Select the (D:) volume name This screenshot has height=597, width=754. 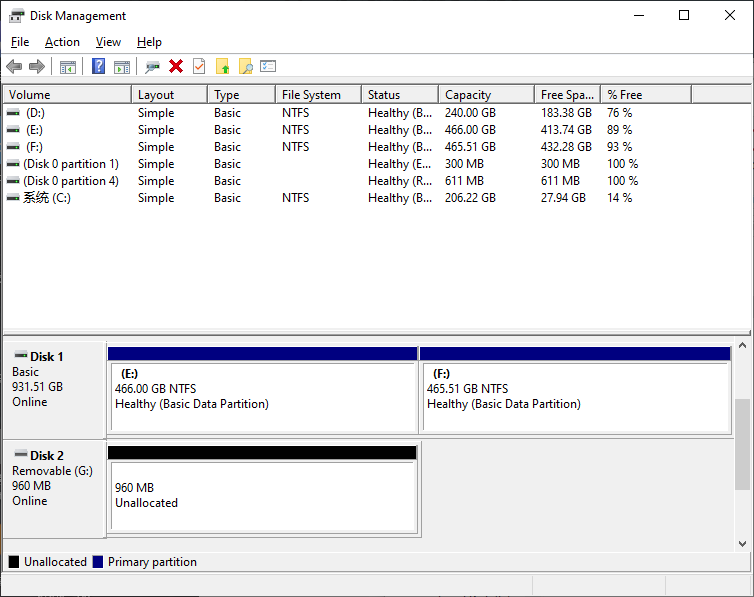[35, 113]
